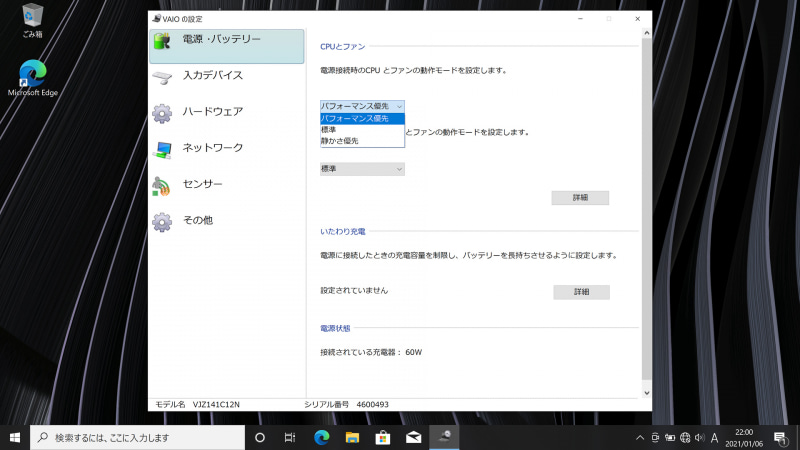Open Task View on taskbar
The image size is (800, 450).
290,437
